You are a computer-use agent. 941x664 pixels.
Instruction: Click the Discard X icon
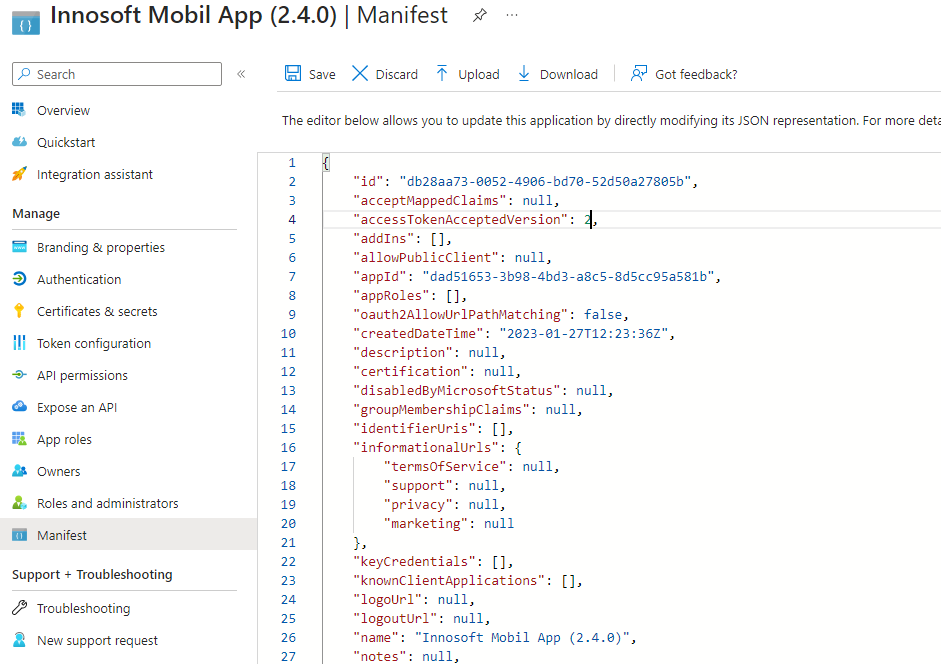(360, 74)
